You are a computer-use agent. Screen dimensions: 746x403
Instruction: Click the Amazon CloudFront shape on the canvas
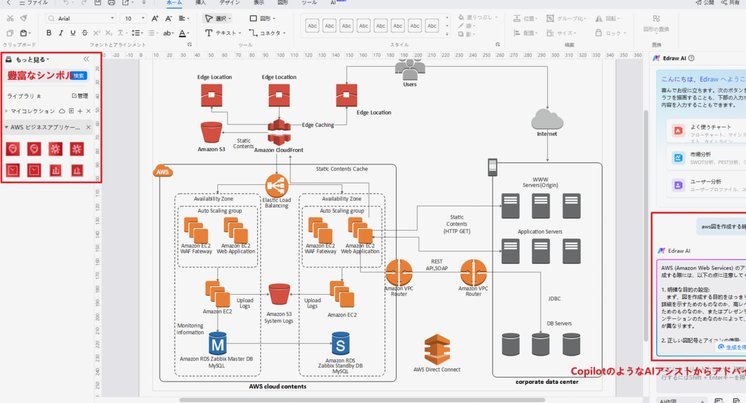[279, 132]
